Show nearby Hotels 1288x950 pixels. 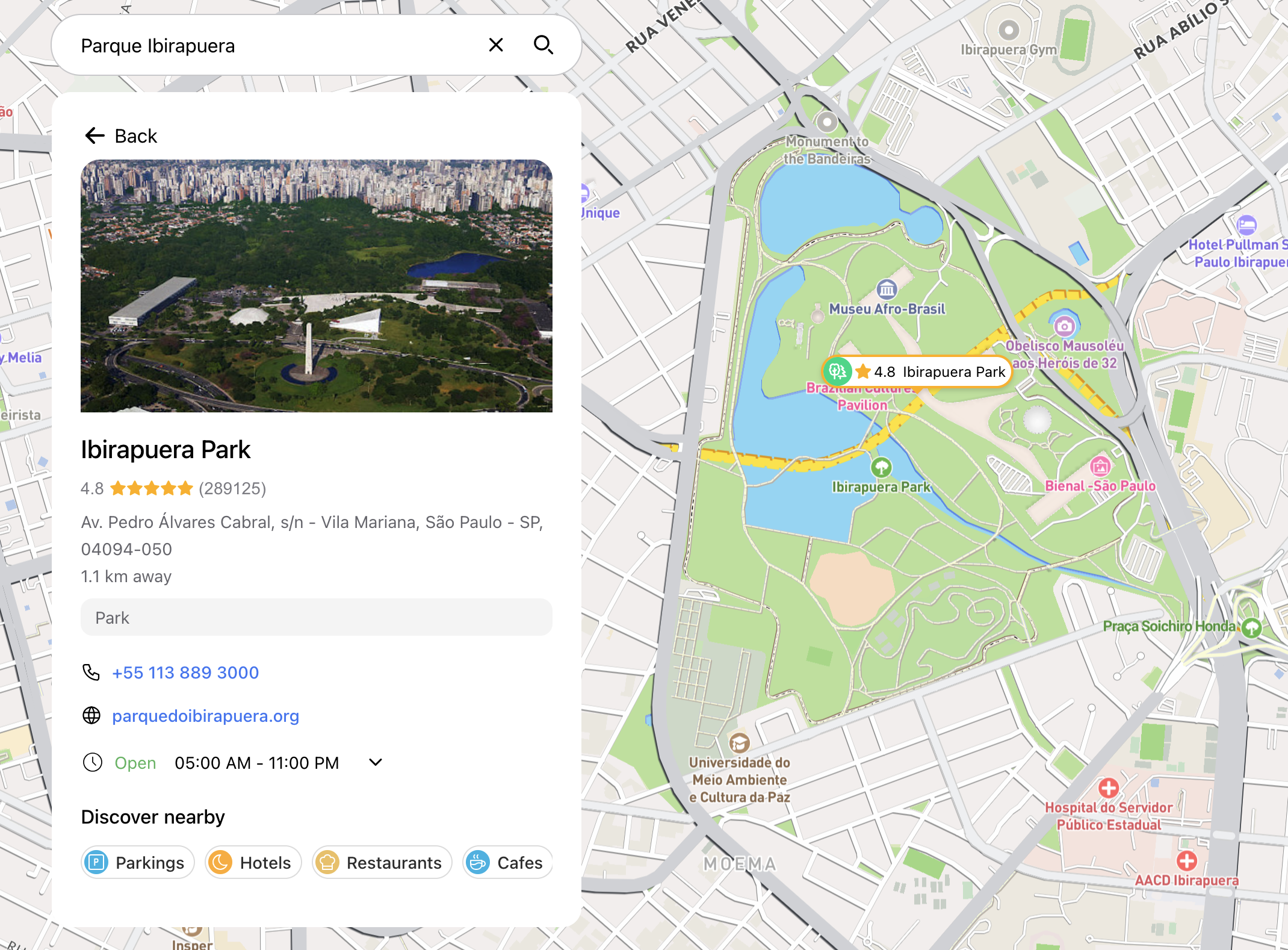(x=253, y=863)
